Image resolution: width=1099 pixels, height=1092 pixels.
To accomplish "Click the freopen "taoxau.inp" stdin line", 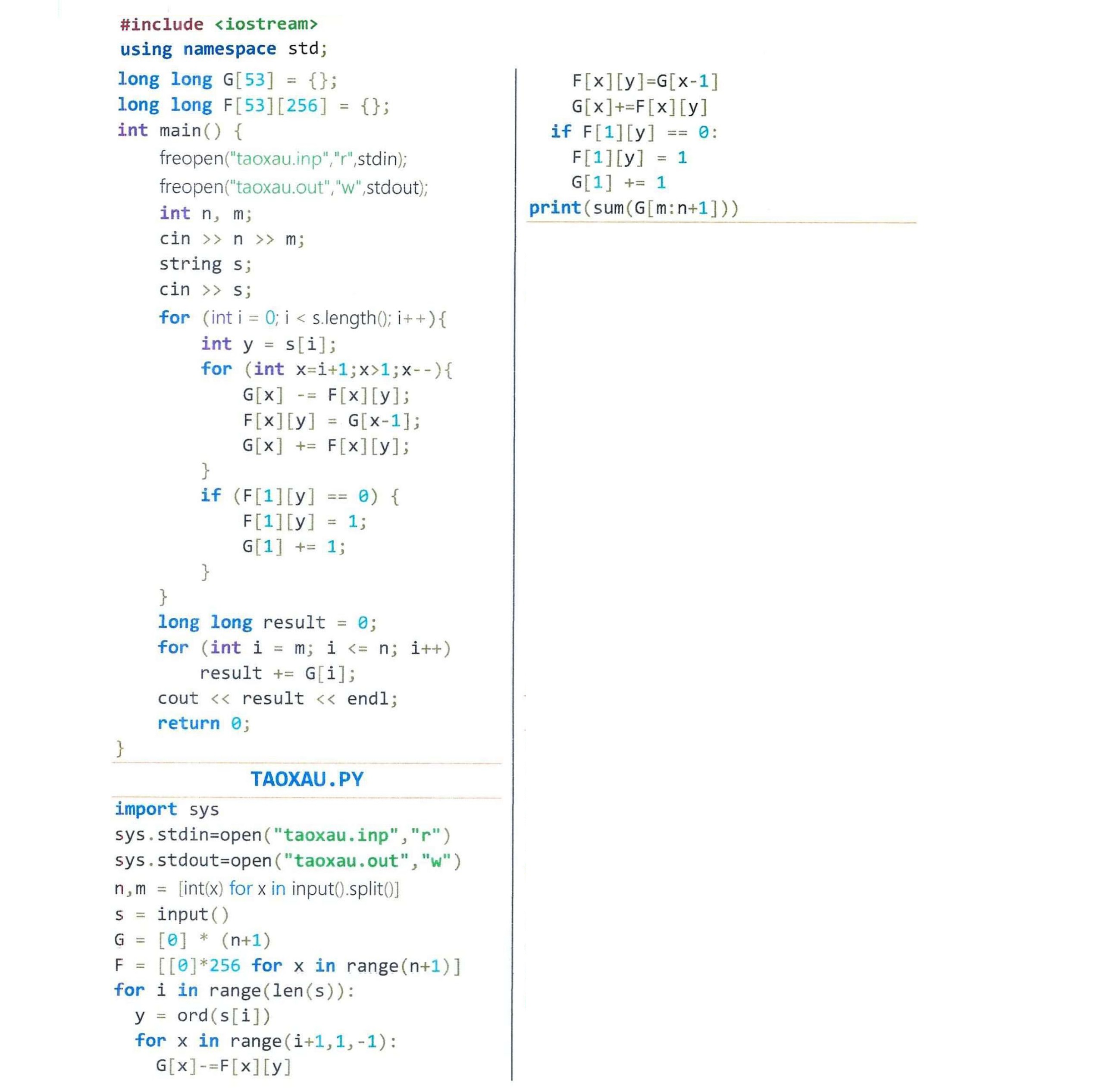I will click(x=283, y=158).
